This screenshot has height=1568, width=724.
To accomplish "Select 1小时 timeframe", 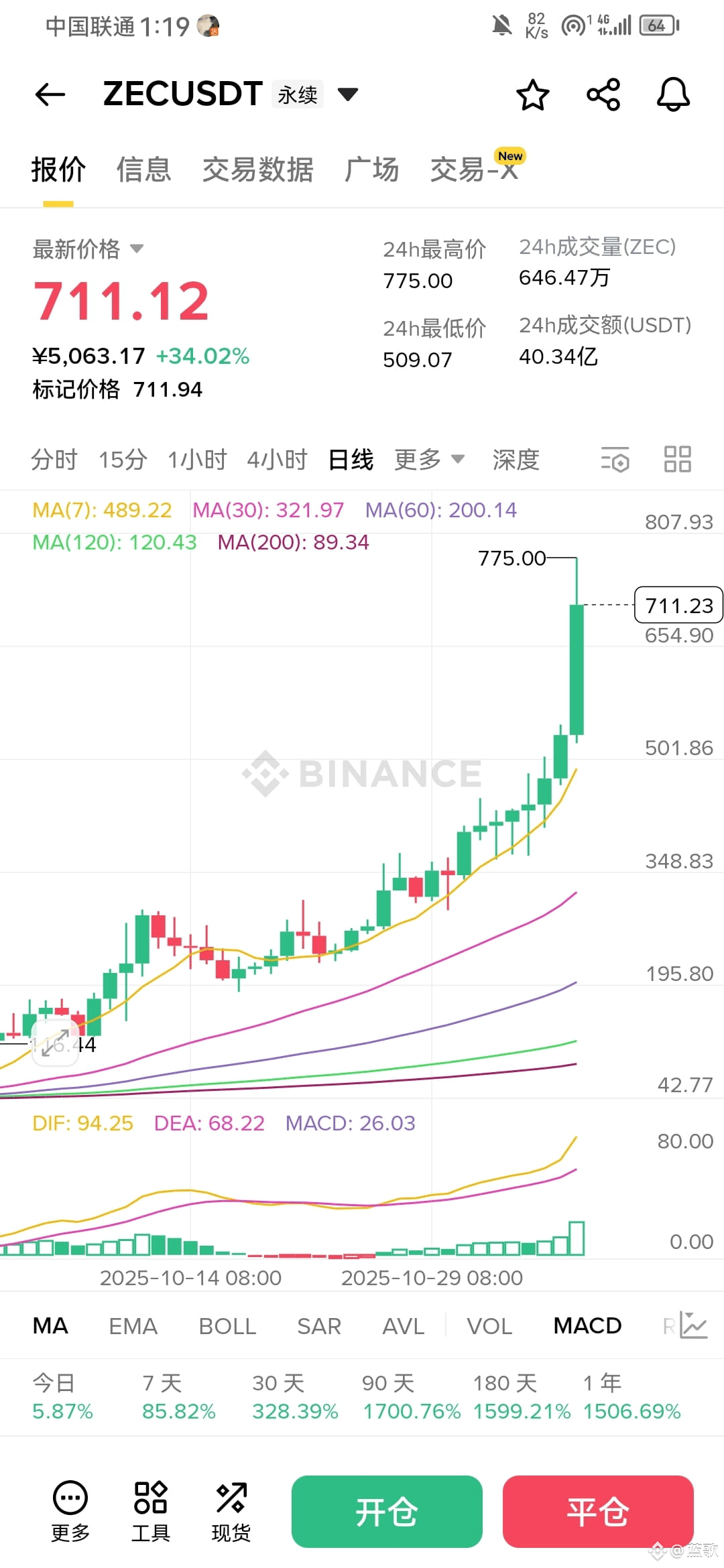I will pos(197,460).
